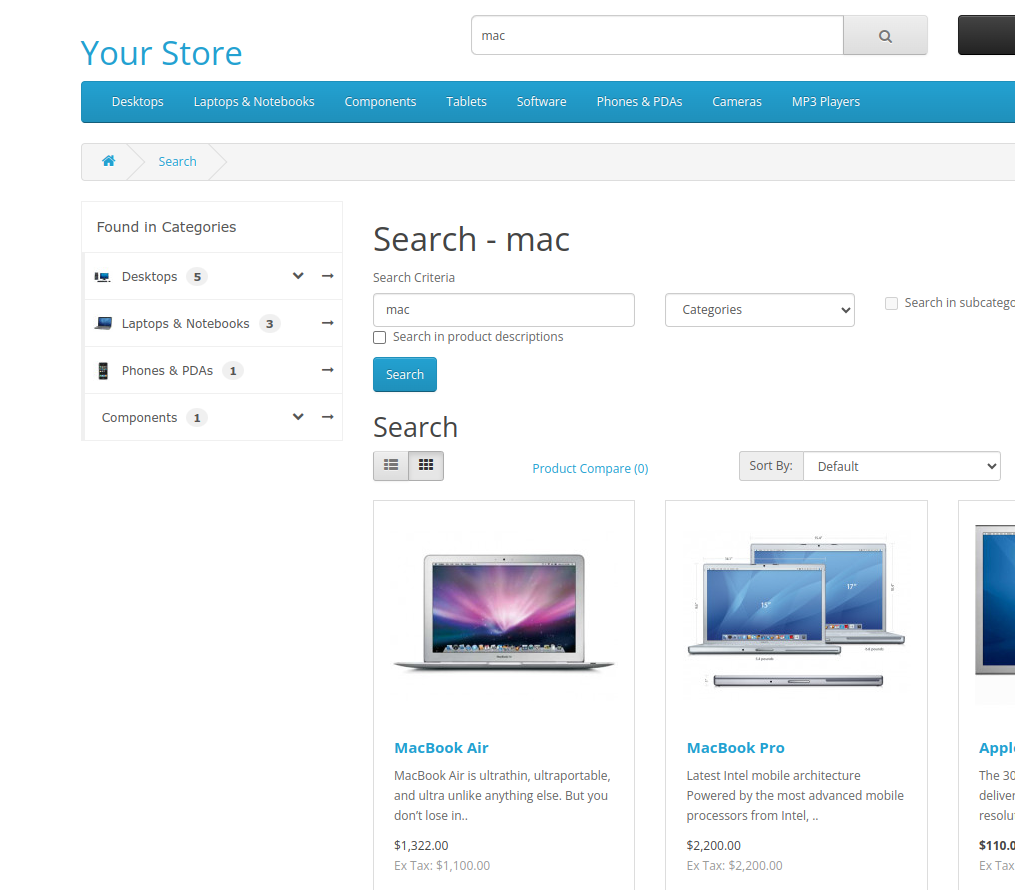The width and height of the screenshot is (1015, 890).
Task: Select Phones & PDAs in Found in Categories
Action: 167,370
